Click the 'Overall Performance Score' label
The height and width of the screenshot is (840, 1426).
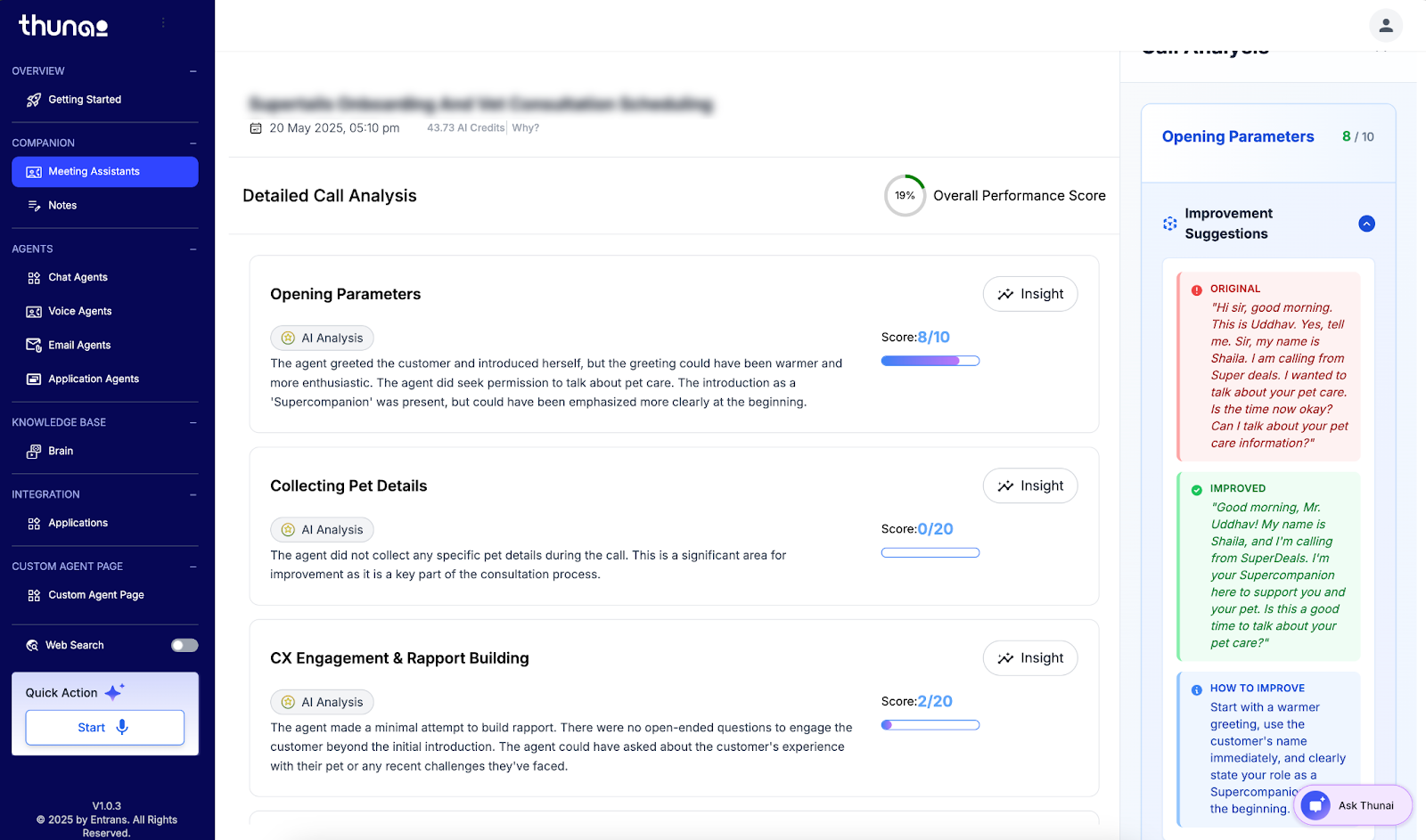pos(1020,196)
